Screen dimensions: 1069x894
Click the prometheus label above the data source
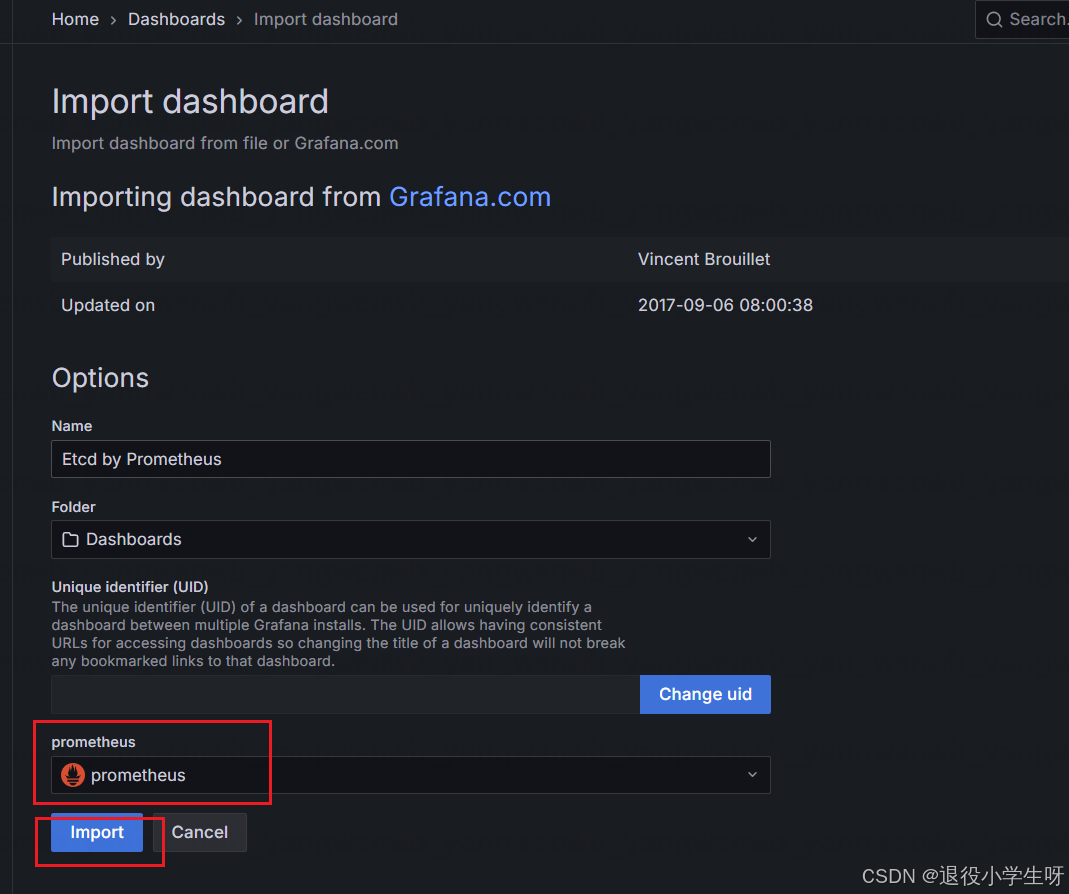click(x=93, y=742)
